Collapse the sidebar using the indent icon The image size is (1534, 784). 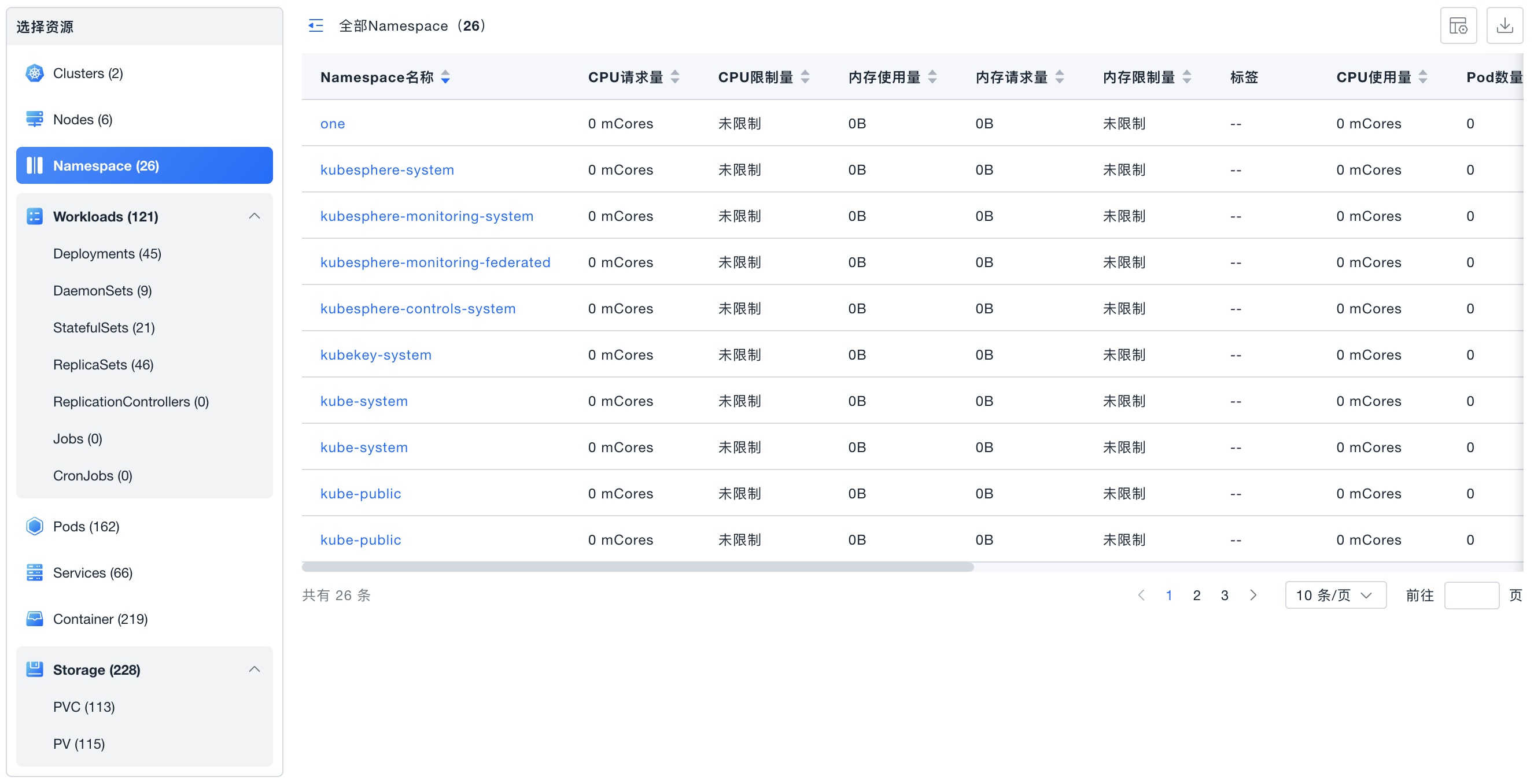316,25
